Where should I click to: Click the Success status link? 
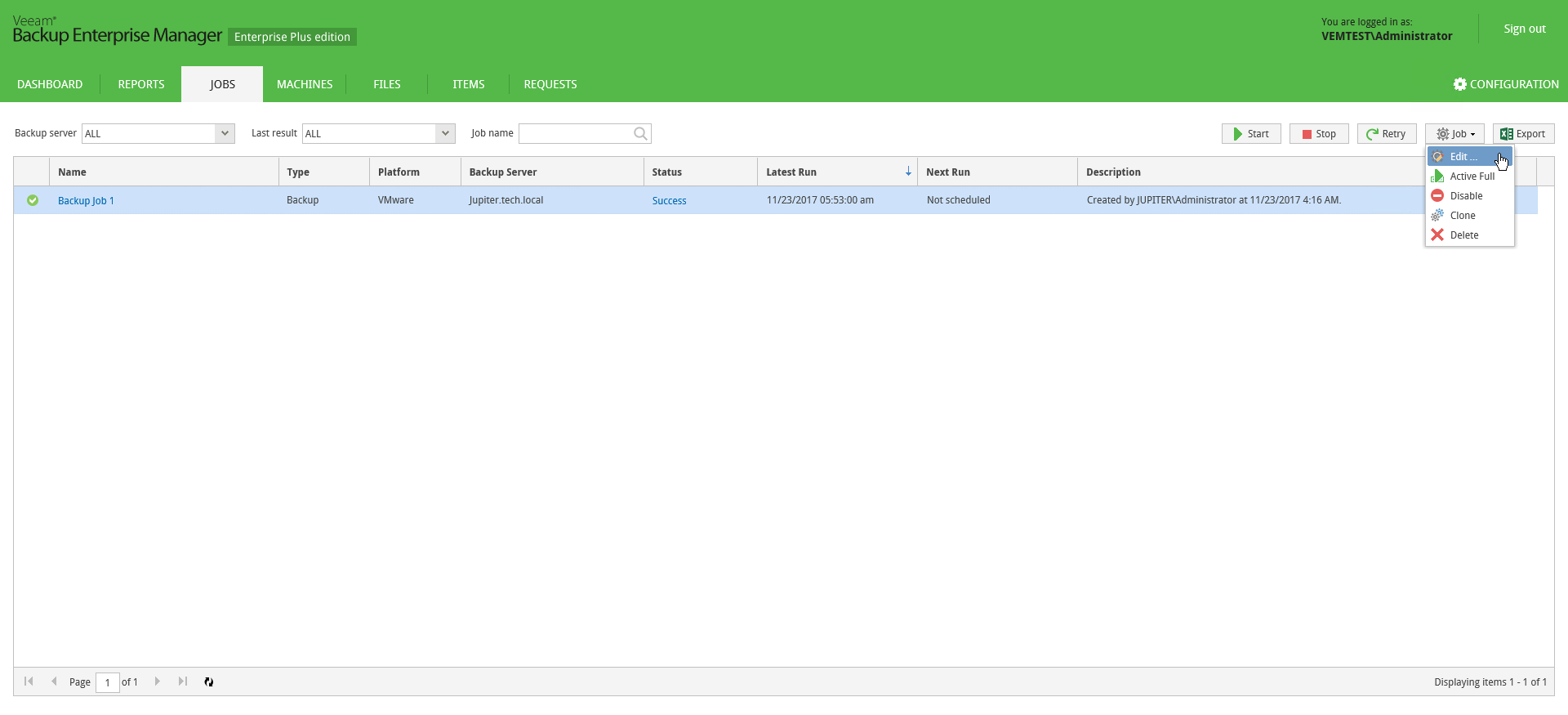click(x=669, y=201)
